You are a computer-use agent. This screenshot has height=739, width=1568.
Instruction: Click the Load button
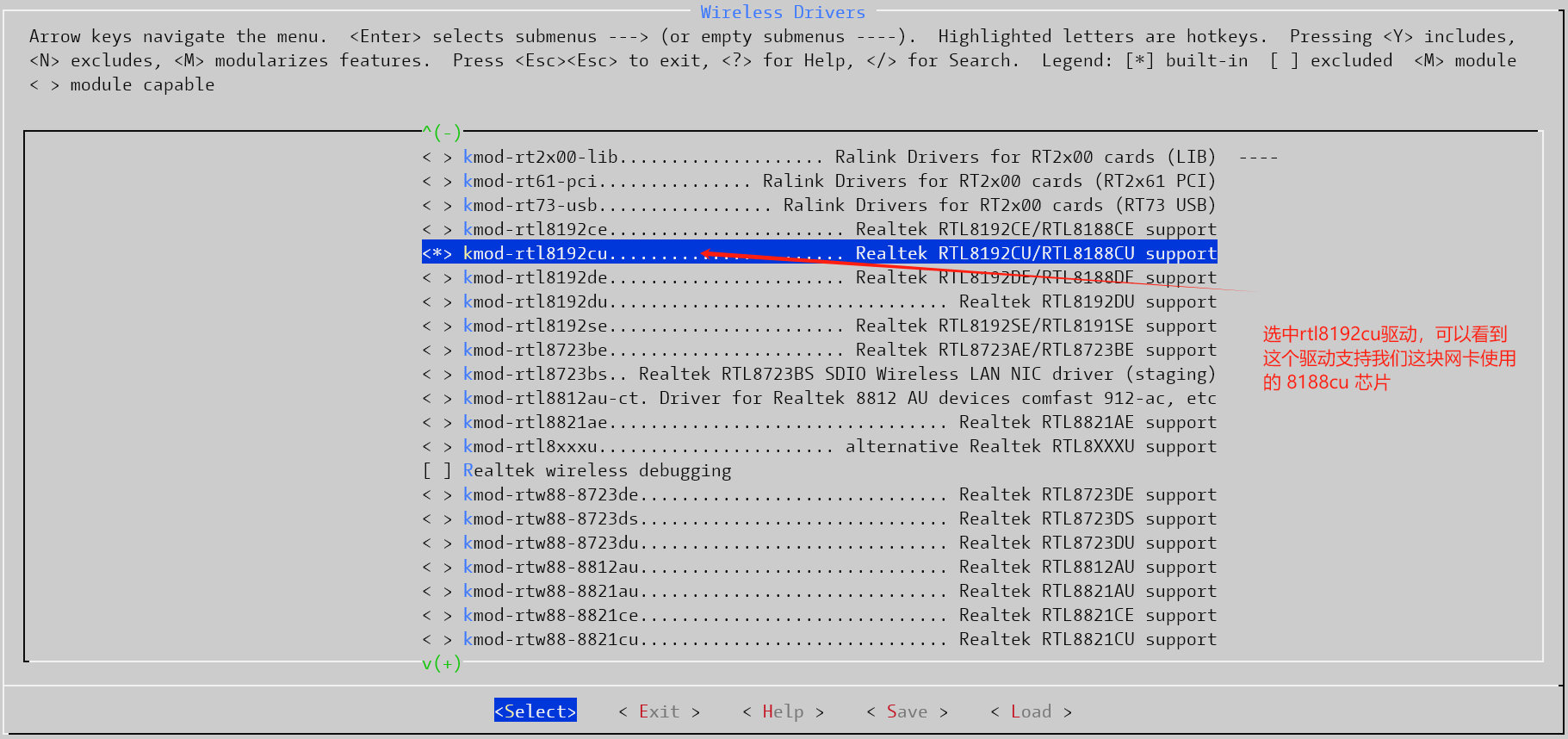point(1031,711)
